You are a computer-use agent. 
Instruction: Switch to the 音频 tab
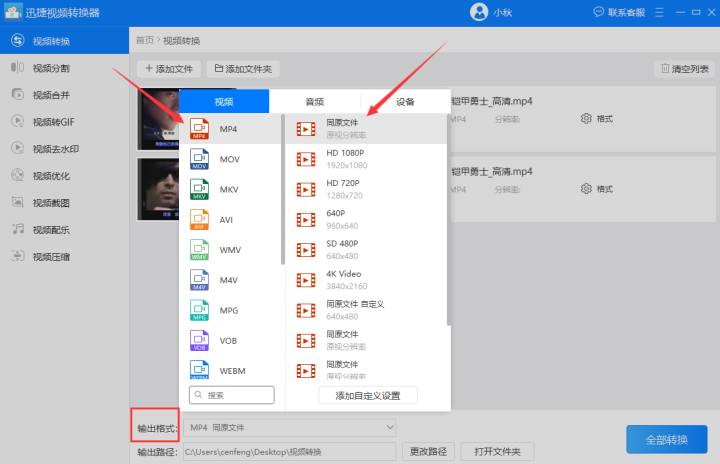pos(315,102)
